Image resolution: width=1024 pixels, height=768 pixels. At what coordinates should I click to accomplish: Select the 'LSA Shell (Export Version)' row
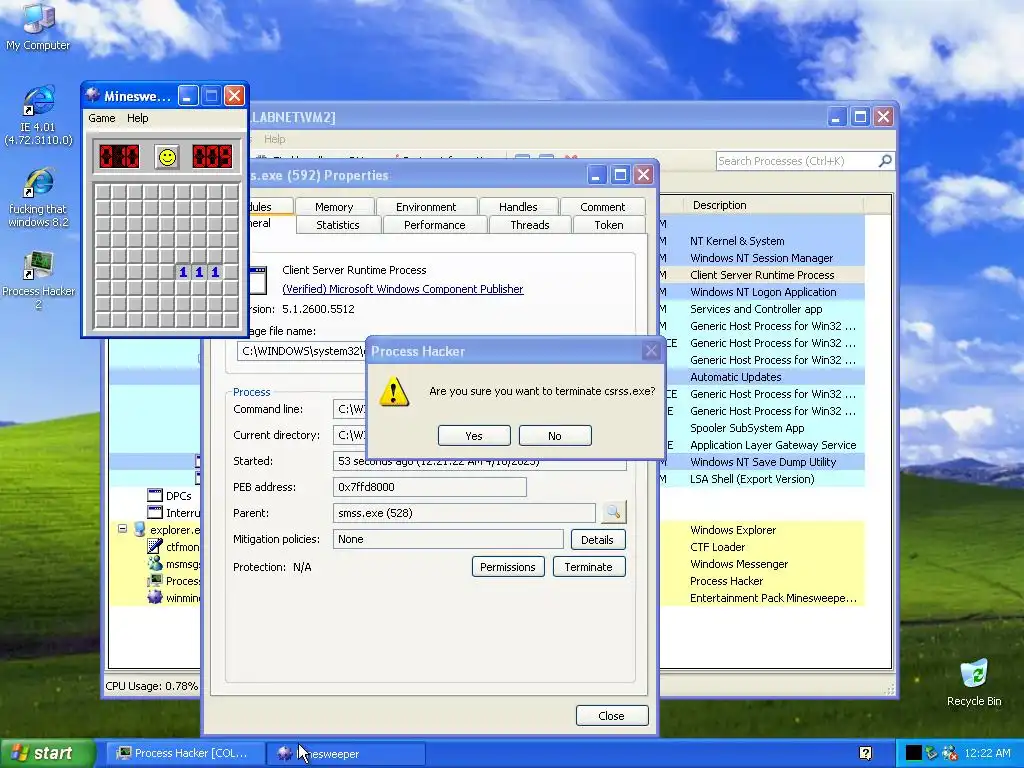(761, 479)
